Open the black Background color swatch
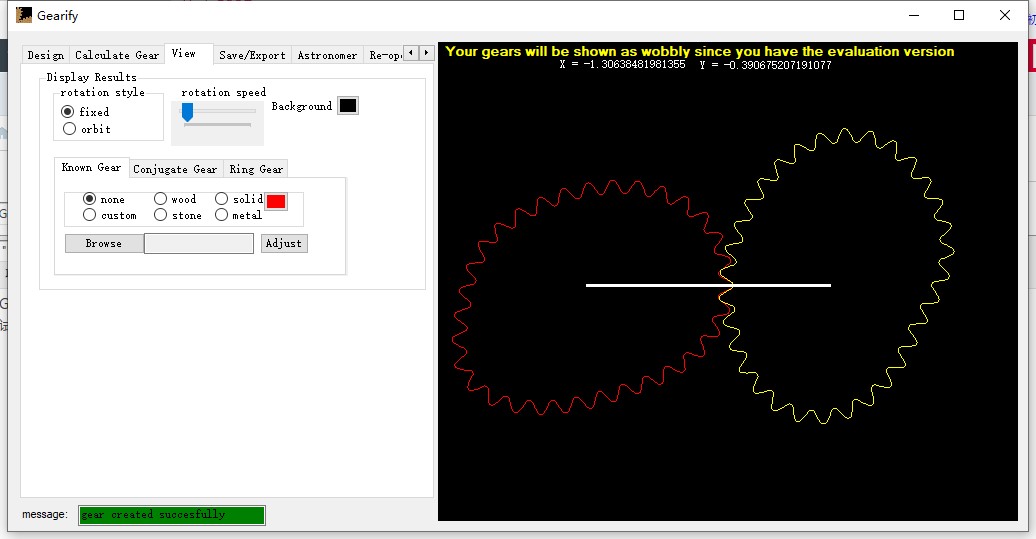Viewport: 1036px width, 539px height. [x=348, y=106]
